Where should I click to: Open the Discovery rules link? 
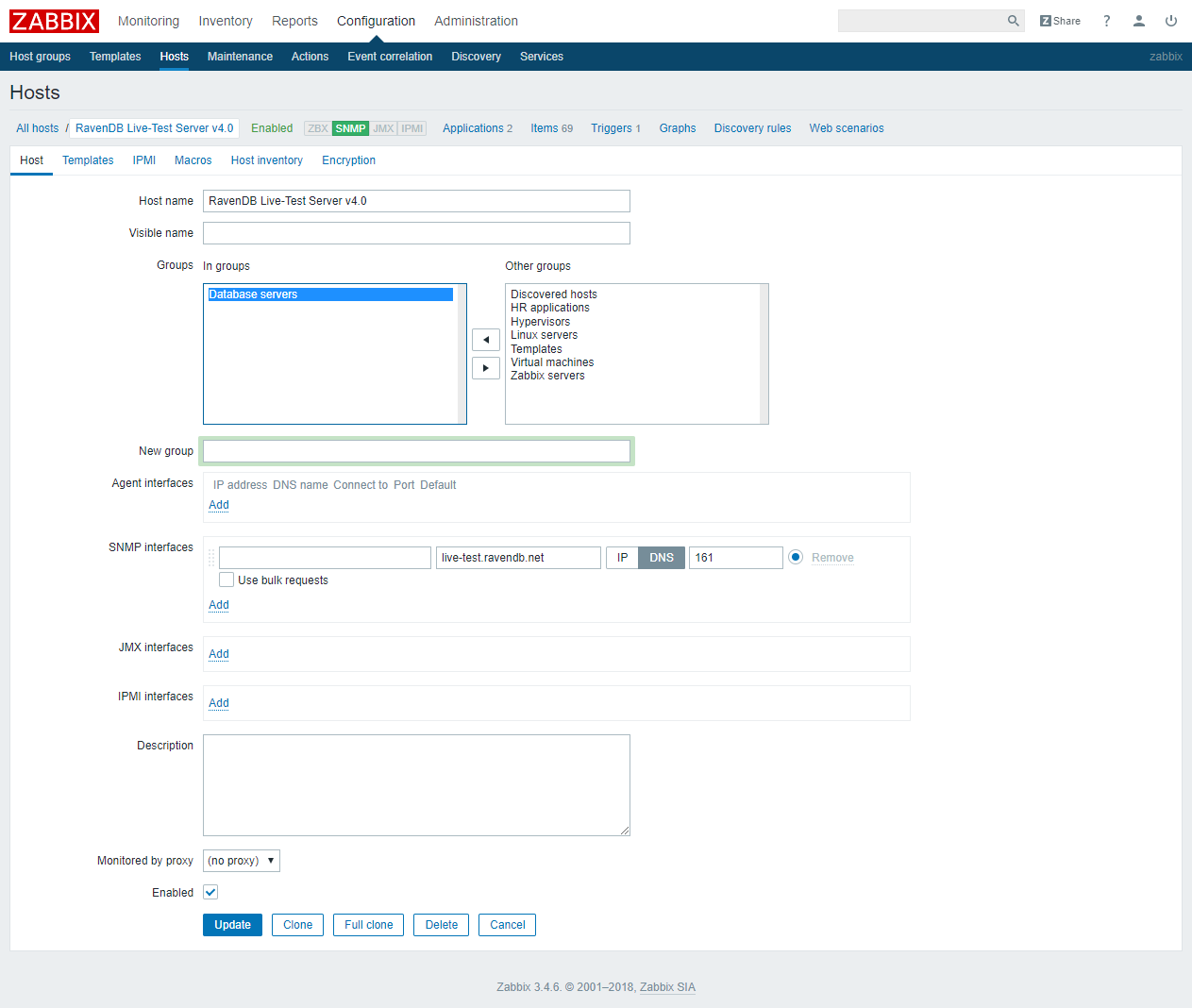pyautogui.click(x=752, y=128)
